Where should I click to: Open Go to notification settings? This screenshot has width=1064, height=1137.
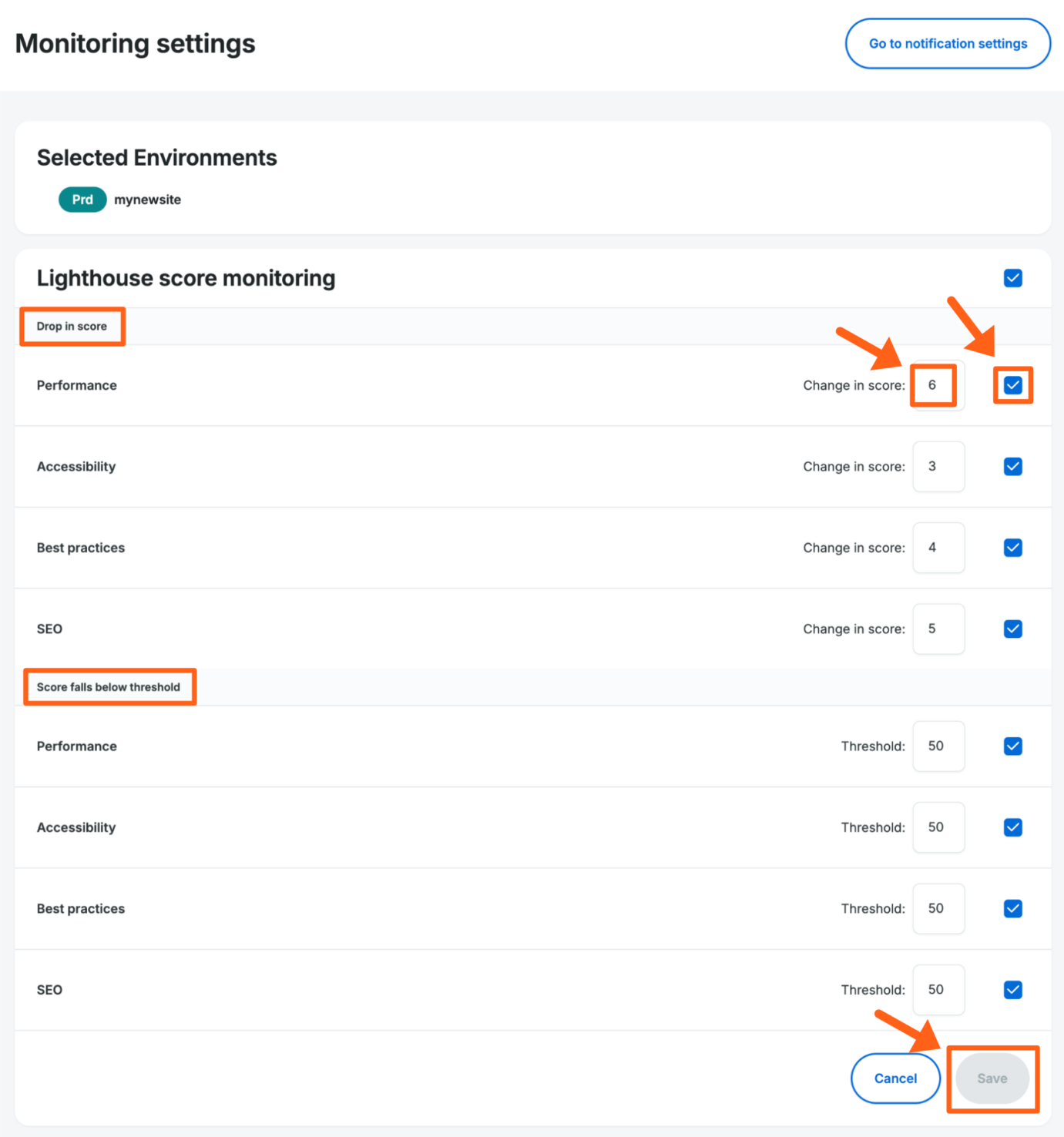coord(948,44)
